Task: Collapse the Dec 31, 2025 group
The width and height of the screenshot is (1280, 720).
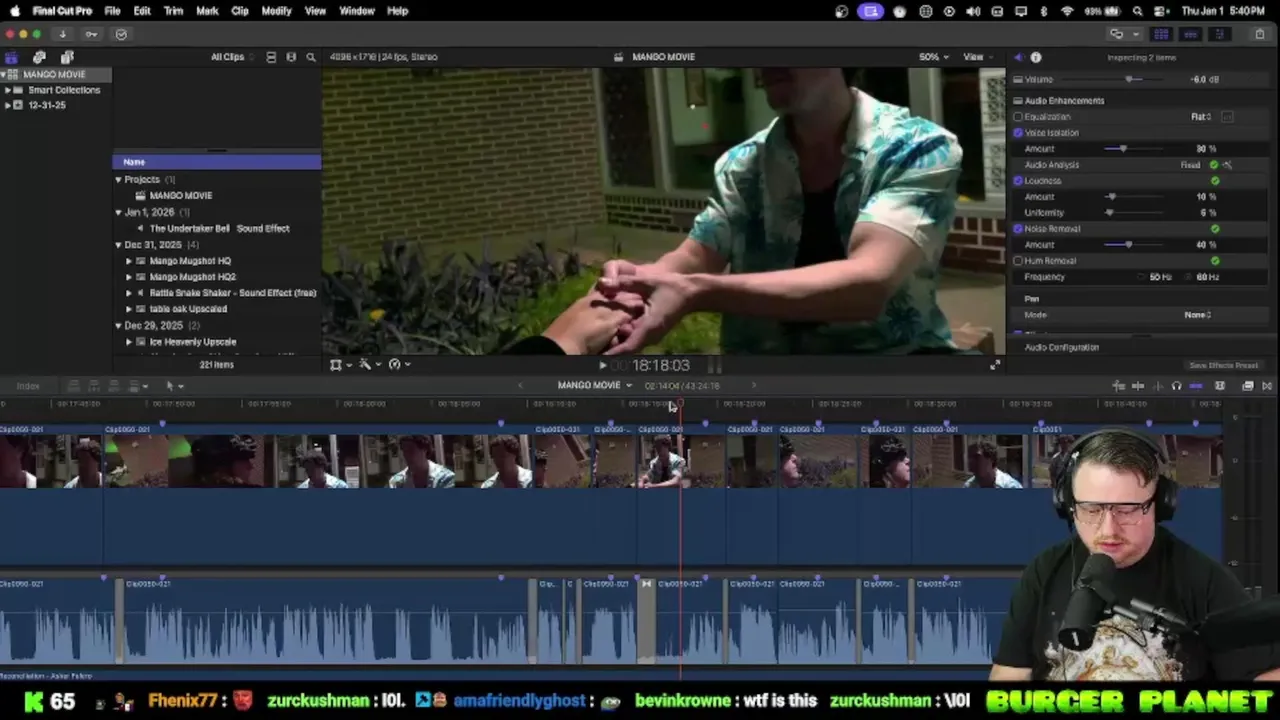Action: pyautogui.click(x=118, y=245)
